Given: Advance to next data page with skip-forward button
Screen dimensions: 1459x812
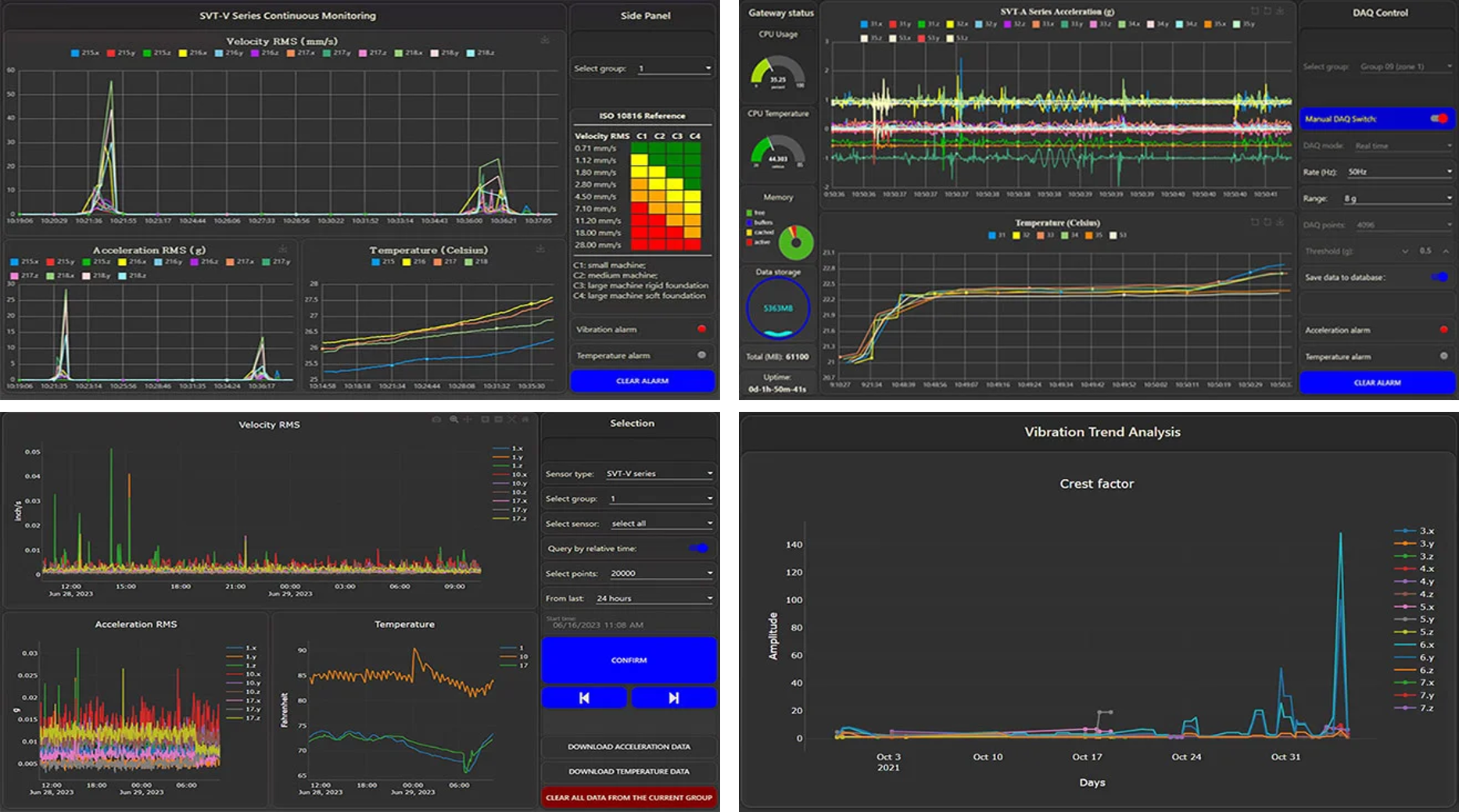Looking at the screenshot, I should pyautogui.click(x=673, y=698).
